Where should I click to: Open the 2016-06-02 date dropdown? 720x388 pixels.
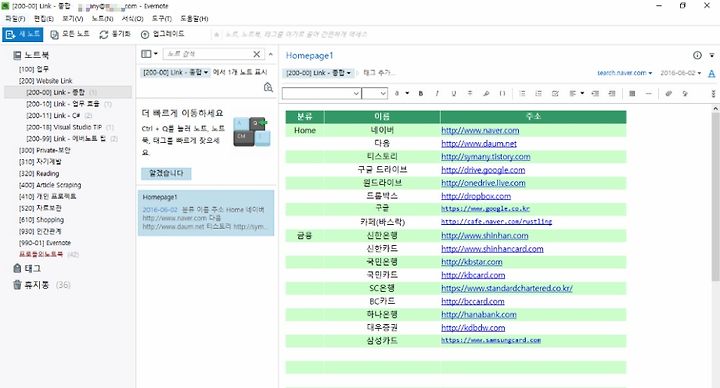[x=681, y=73]
